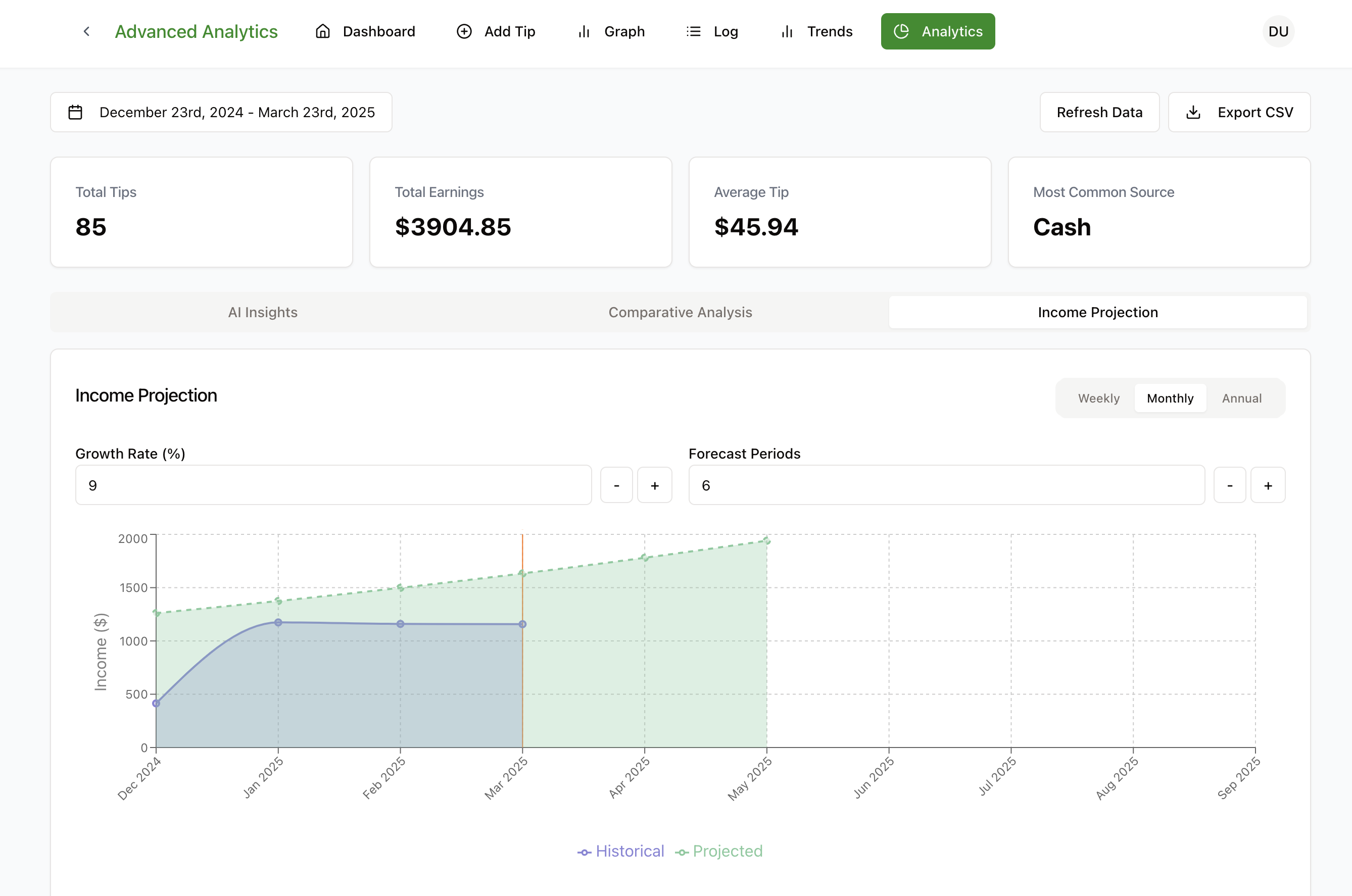Click the Growth Rate input field
This screenshot has height=896, width=1352.
[333, 486]
